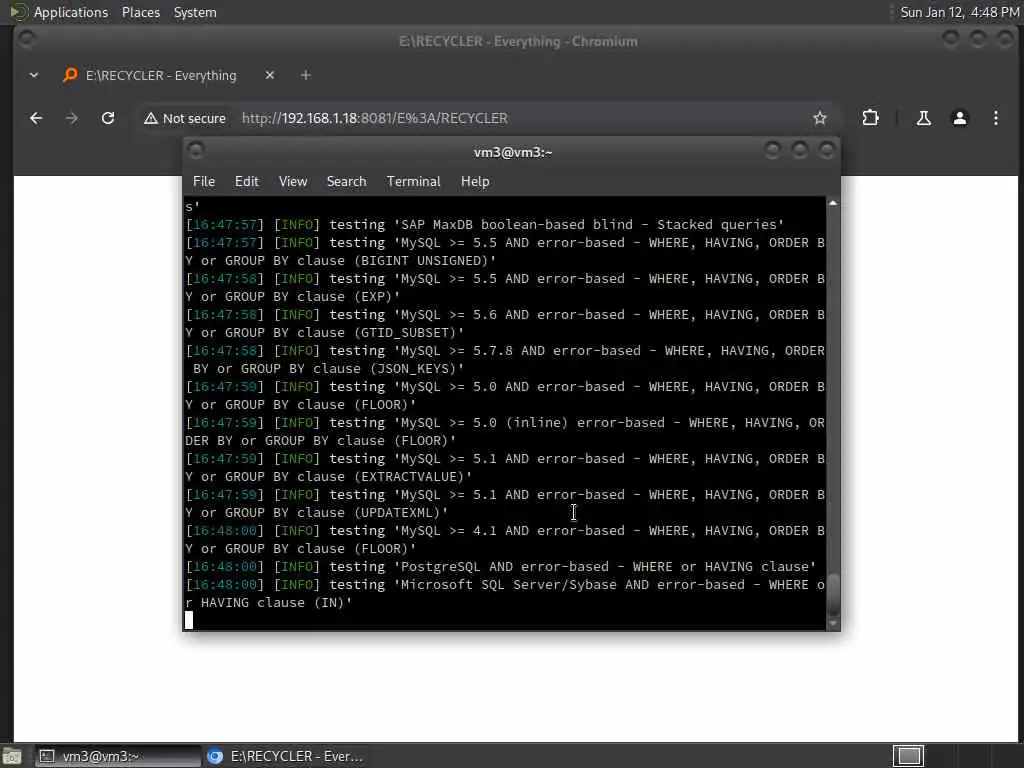This screenshot has height=768, width=1024.
Task: Click the browser forward arrow
Action: pyautogui.click(x=72, y=118)
